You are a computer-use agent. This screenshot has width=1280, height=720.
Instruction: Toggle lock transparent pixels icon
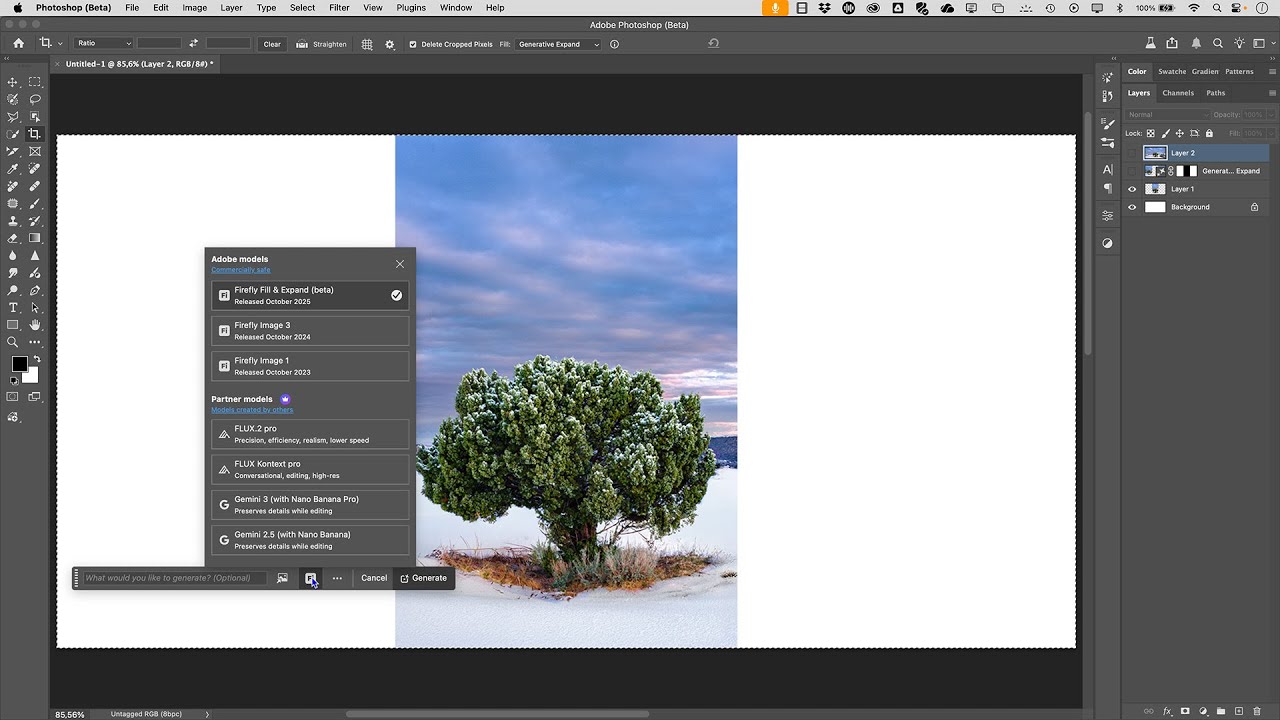point(1150,133)
